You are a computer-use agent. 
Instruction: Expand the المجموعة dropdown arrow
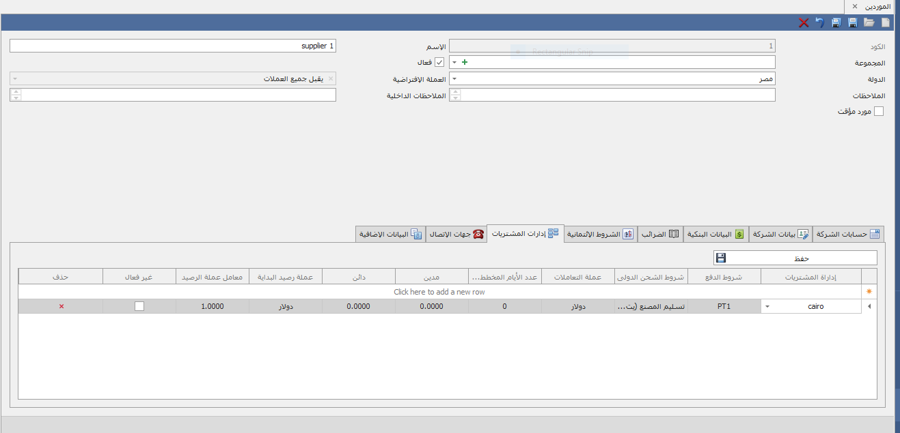click(456, 62)
